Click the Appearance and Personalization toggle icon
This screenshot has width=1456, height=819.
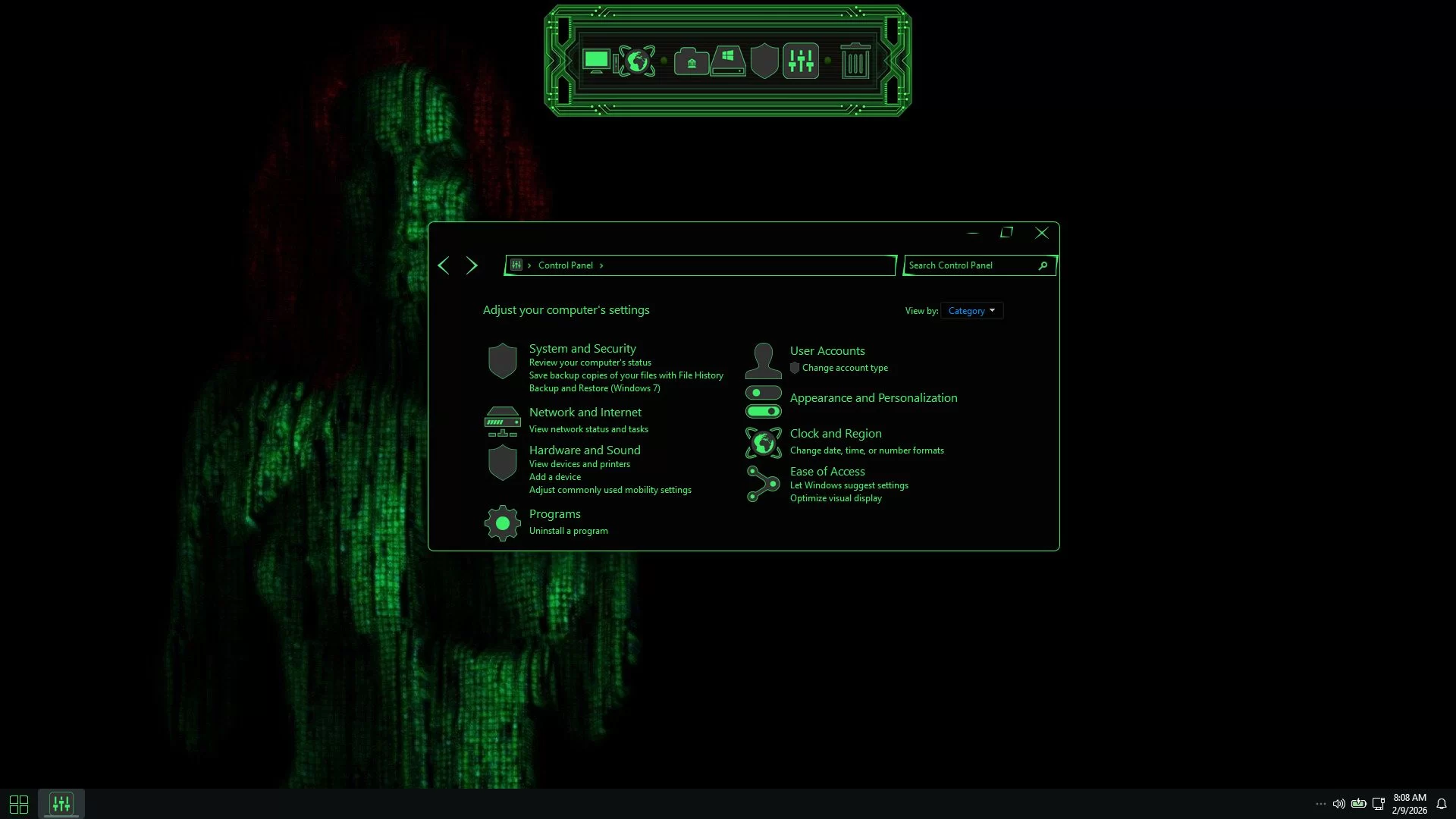763,402
